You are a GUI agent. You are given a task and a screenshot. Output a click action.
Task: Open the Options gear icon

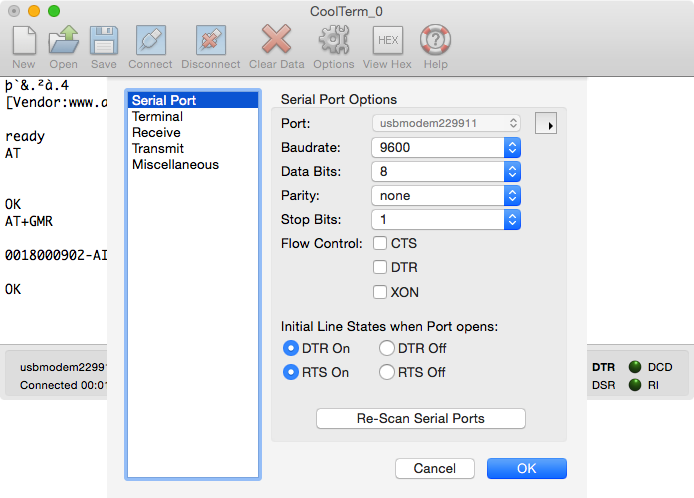(334, 40)
